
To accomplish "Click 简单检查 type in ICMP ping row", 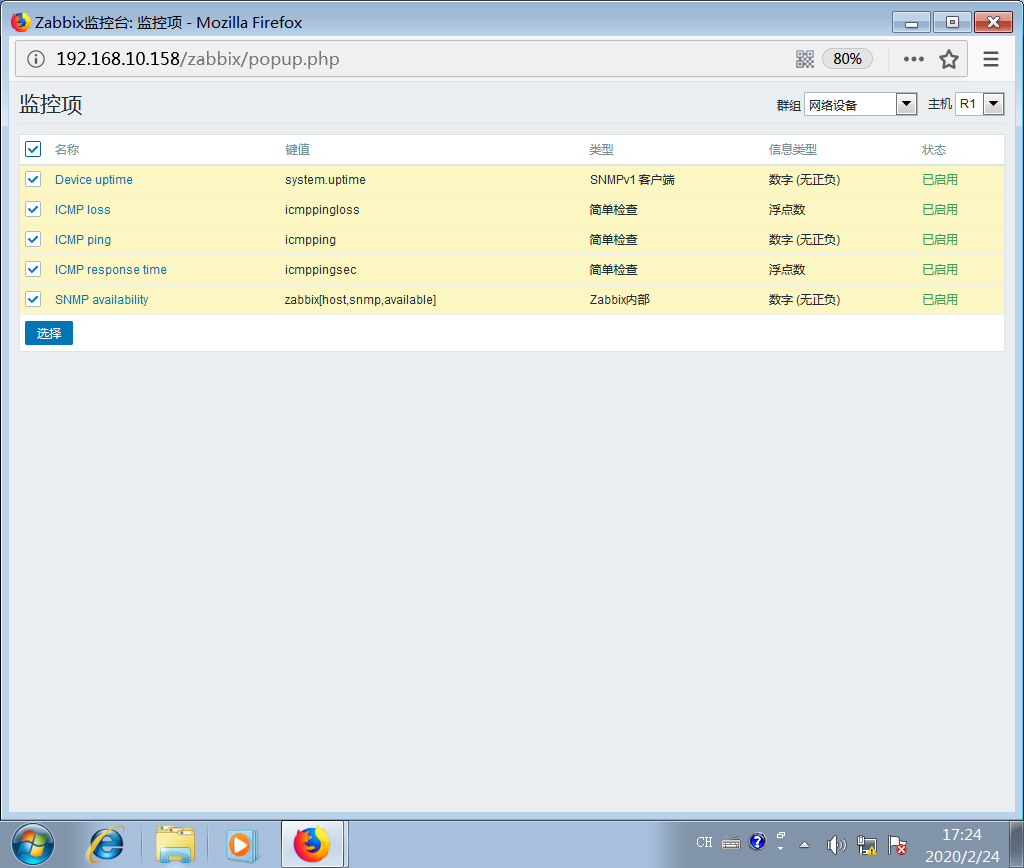I will 613,240.
